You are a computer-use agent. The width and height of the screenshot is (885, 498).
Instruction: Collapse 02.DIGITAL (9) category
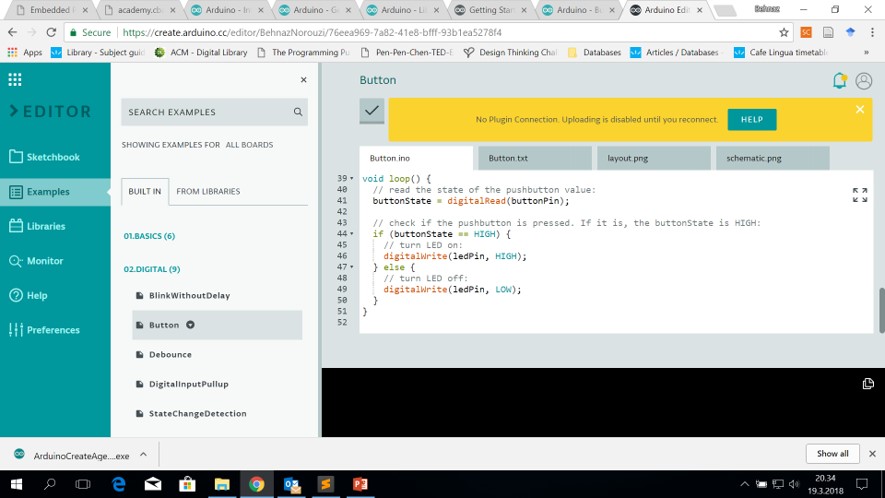click(x=152, y=269)
